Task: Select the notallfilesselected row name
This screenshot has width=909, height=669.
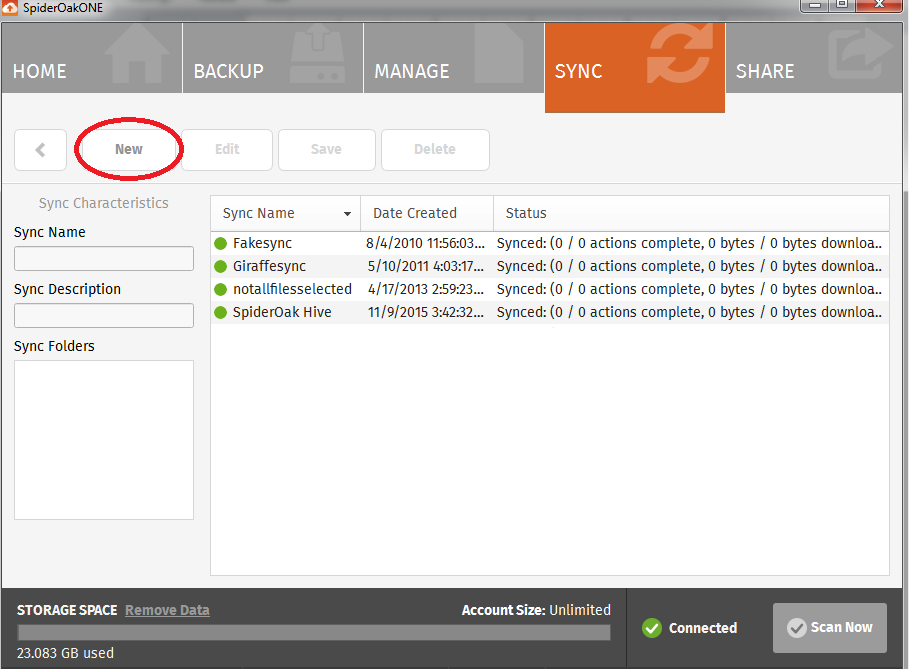Action: pyautogui.click(x=292, y=289)
